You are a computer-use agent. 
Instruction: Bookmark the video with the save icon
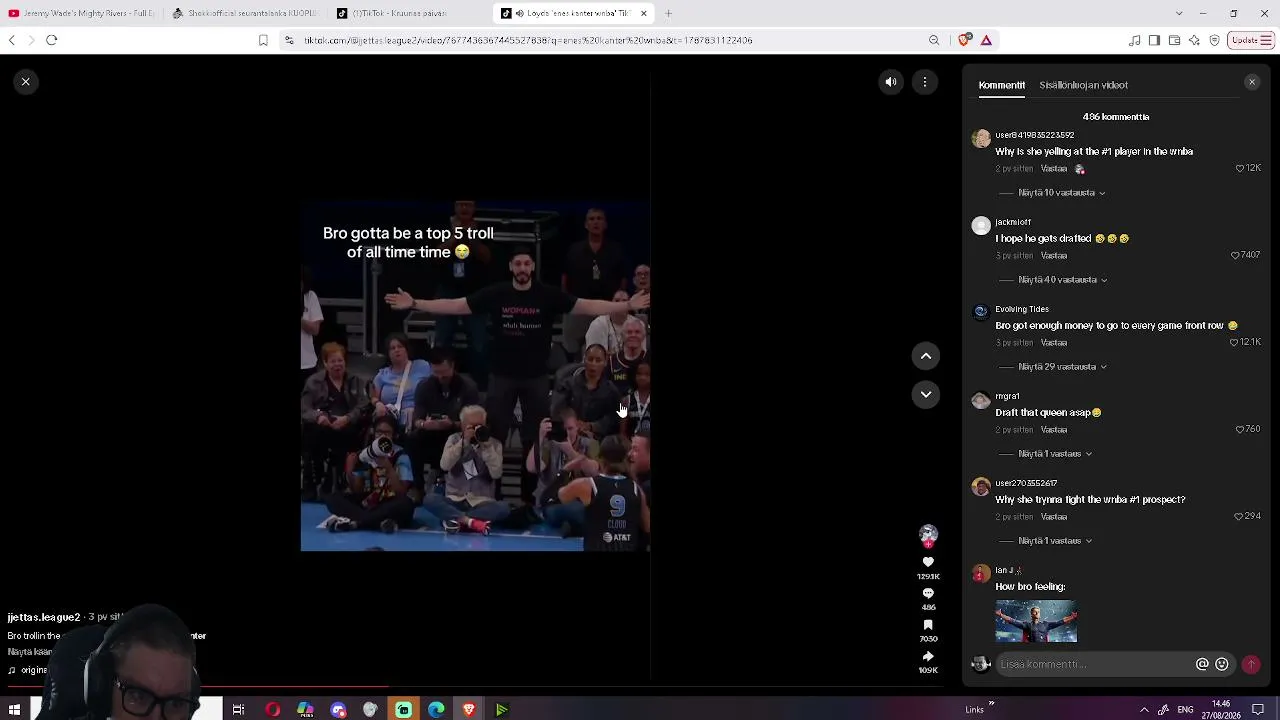(x=928, y=626)
